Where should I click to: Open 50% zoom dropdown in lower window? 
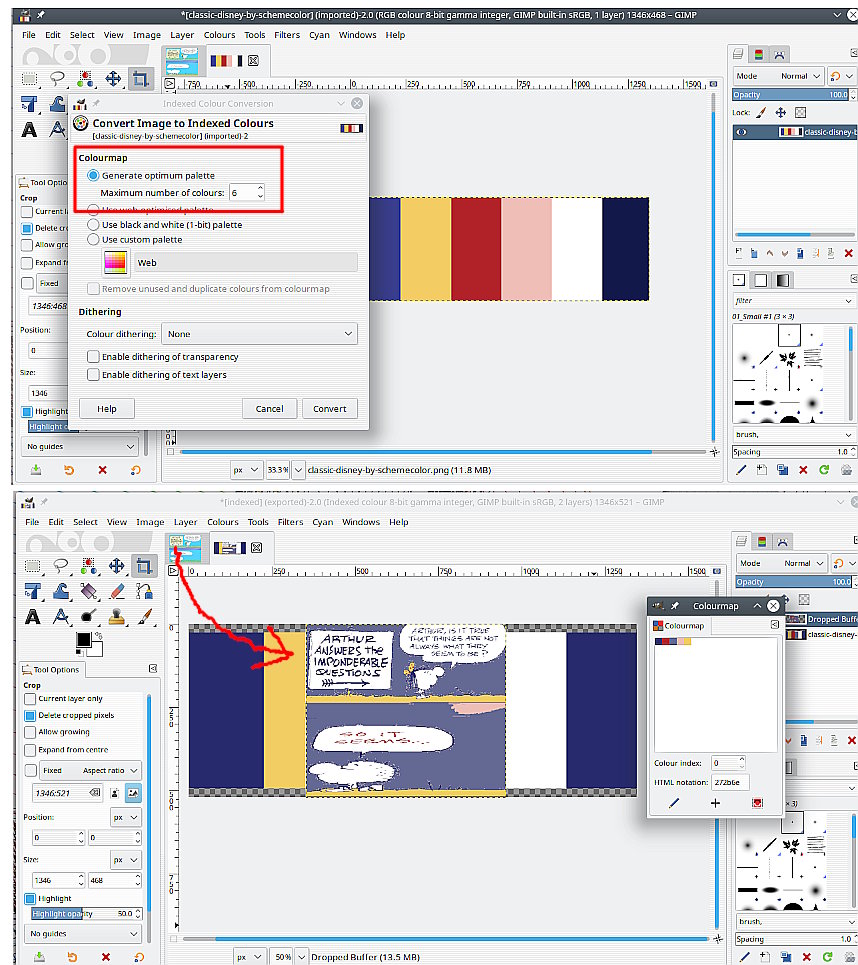click(301, 957)
